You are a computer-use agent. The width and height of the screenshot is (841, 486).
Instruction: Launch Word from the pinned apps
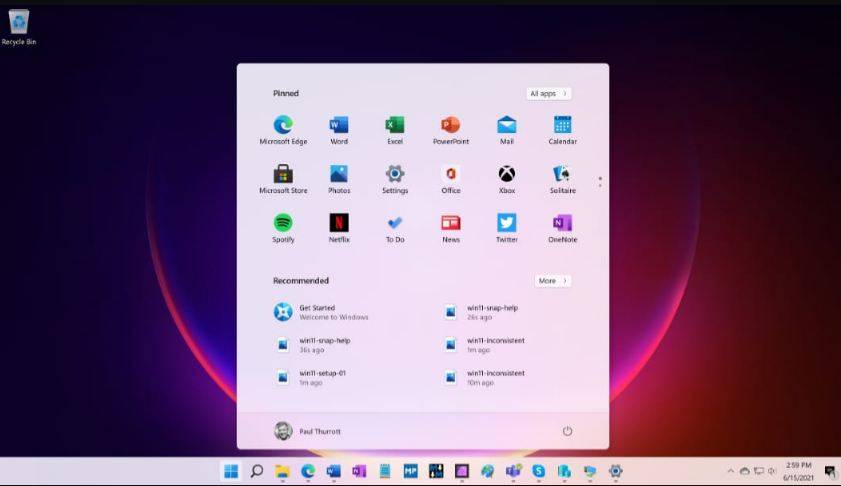(x=339, y=130)
